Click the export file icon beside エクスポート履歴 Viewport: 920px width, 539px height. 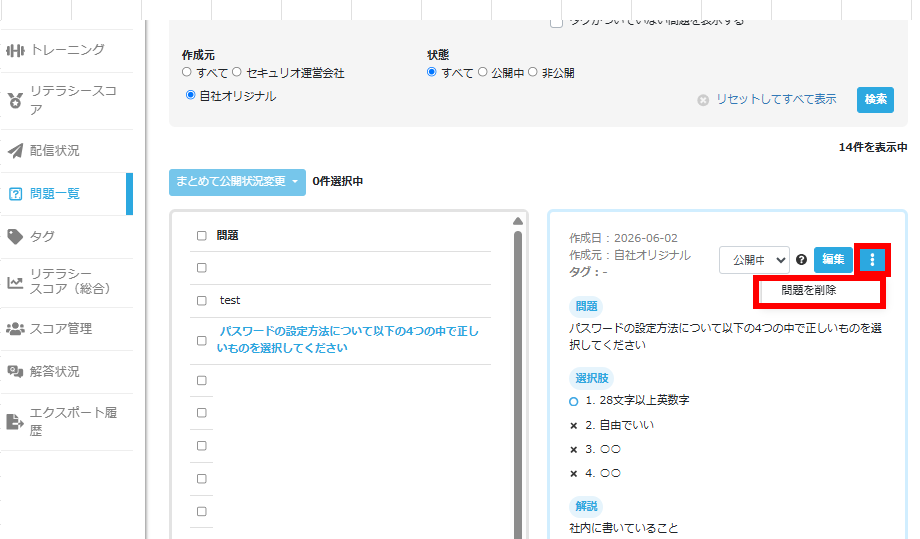coord(15,422)
